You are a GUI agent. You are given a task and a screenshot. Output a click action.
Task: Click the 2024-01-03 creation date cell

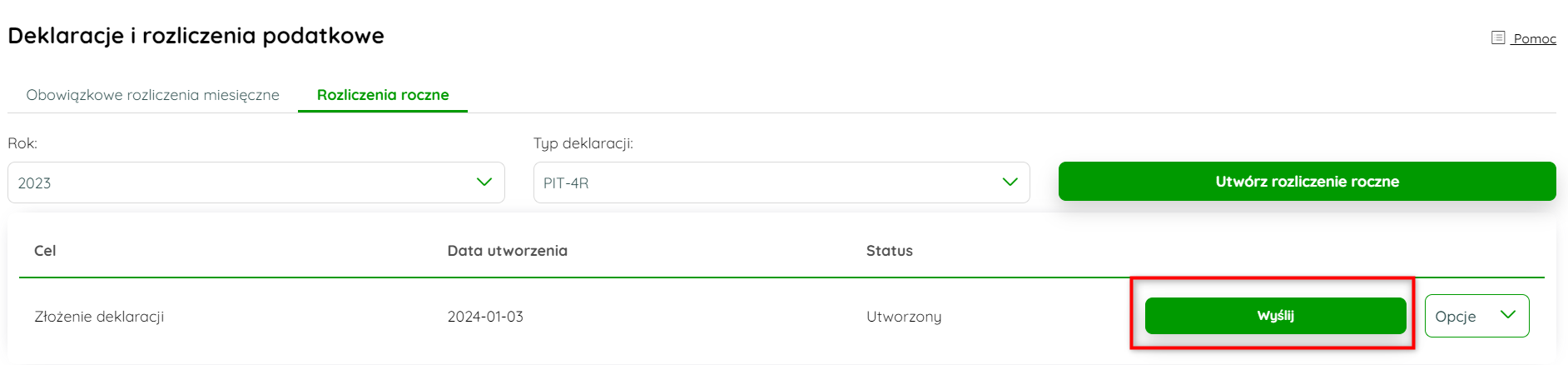tap(485, 317)
